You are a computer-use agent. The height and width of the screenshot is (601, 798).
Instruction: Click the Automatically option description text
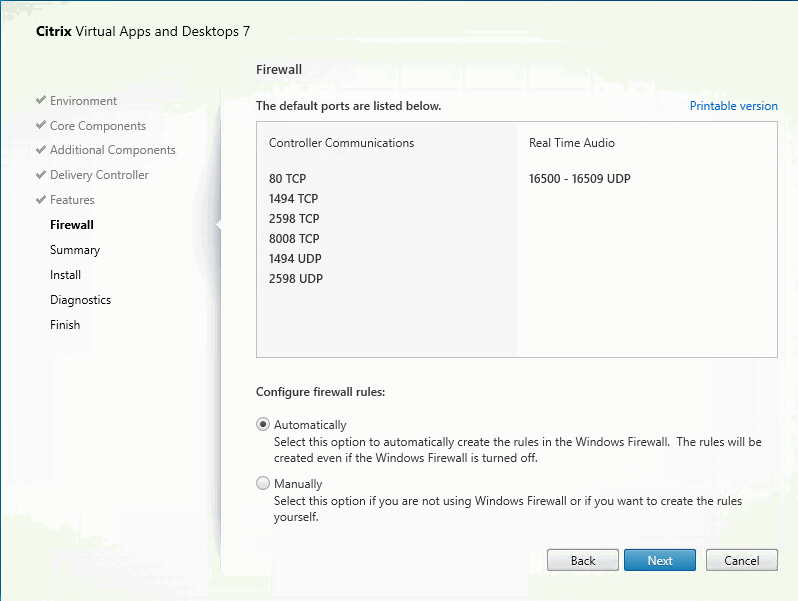point(518,450)
